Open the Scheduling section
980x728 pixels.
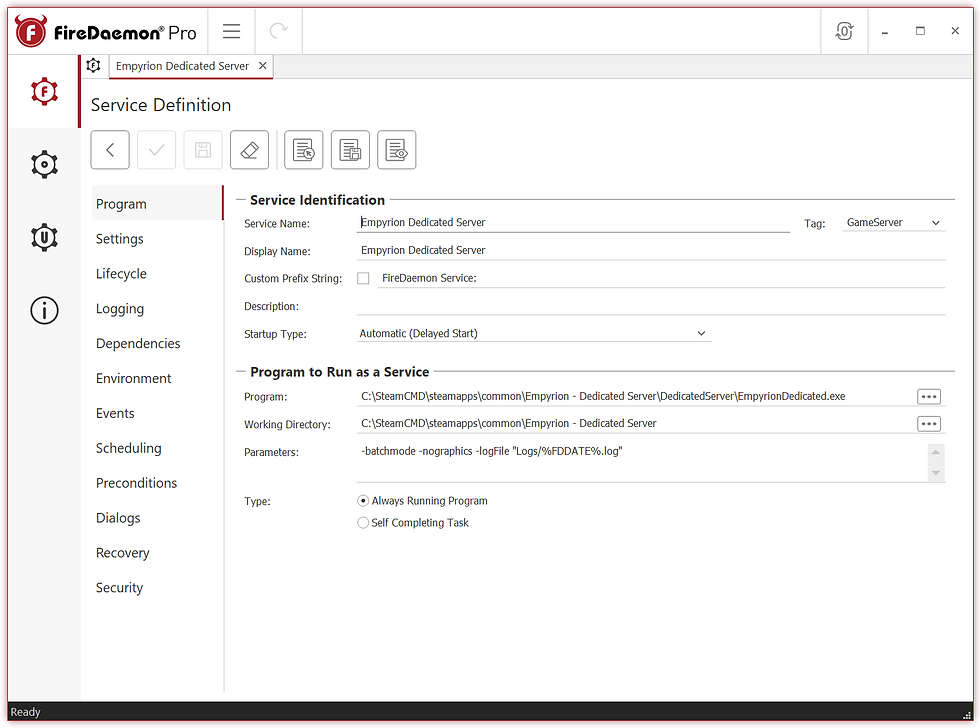tap(128, 448)
